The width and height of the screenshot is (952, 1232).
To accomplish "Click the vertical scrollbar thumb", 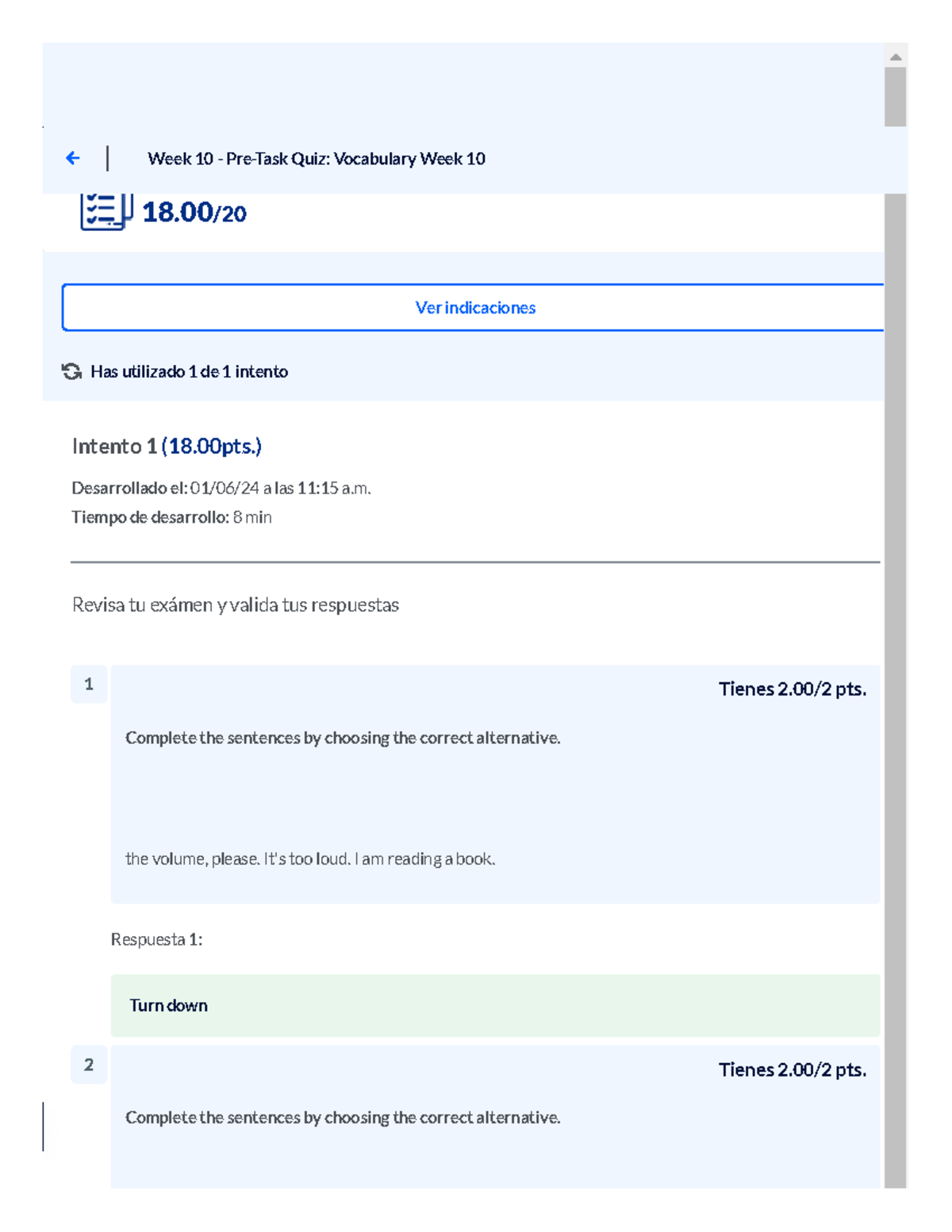I will pyautogui.click(x=895, y=96).
